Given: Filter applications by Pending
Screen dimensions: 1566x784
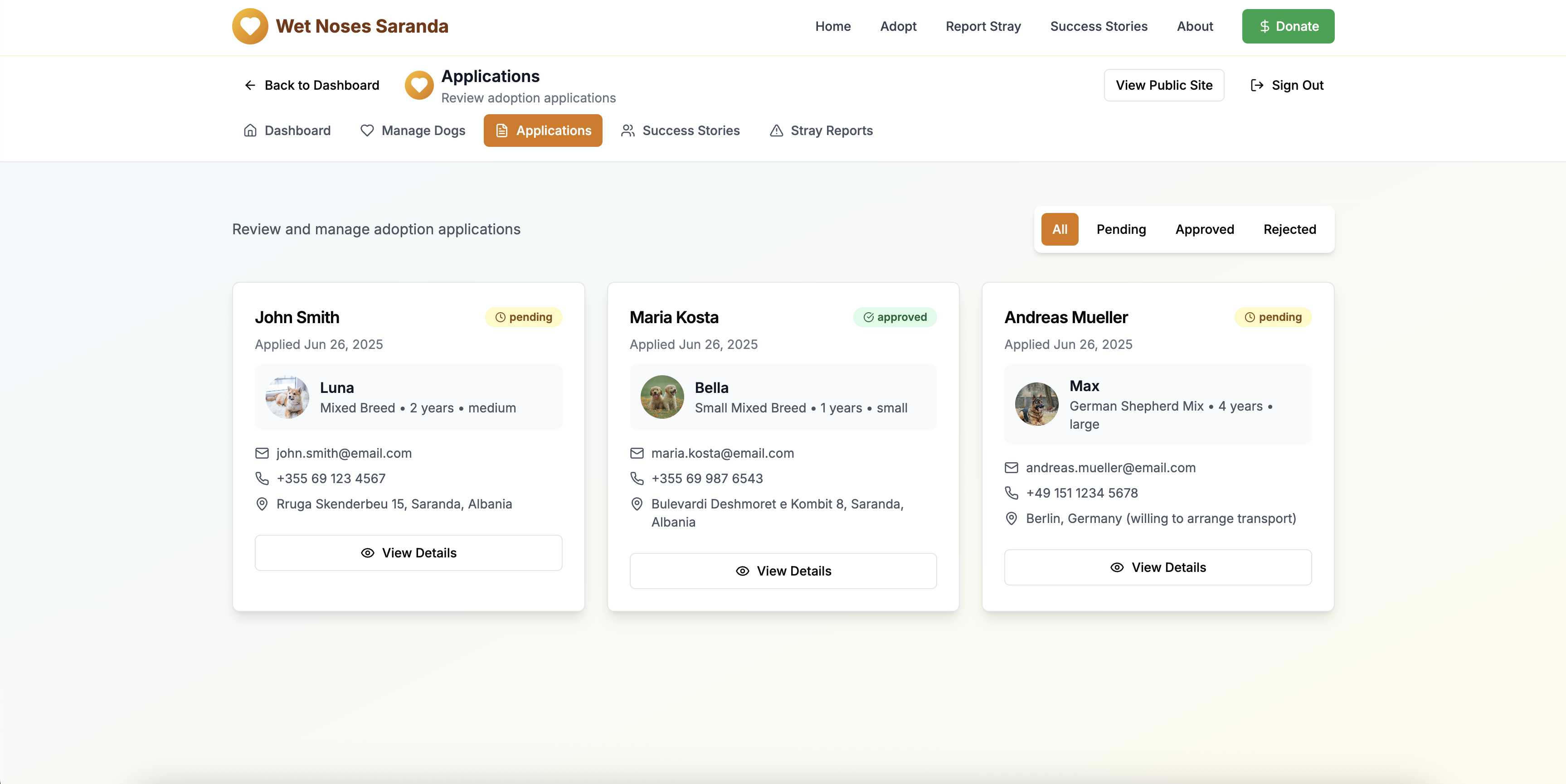Looking at the screenshot, I should (1121, 229).
